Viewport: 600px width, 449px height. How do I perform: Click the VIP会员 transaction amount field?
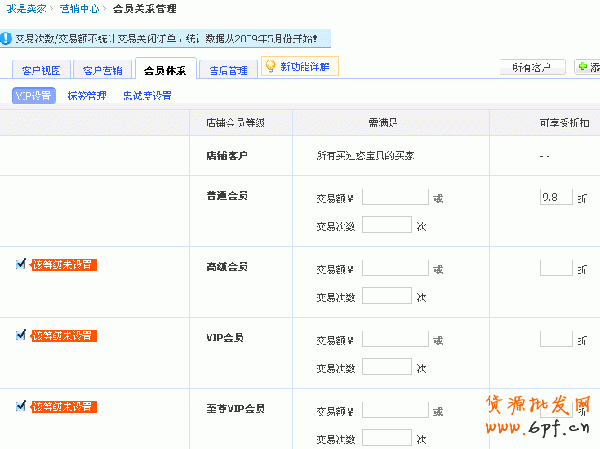(x=395, y=340)
